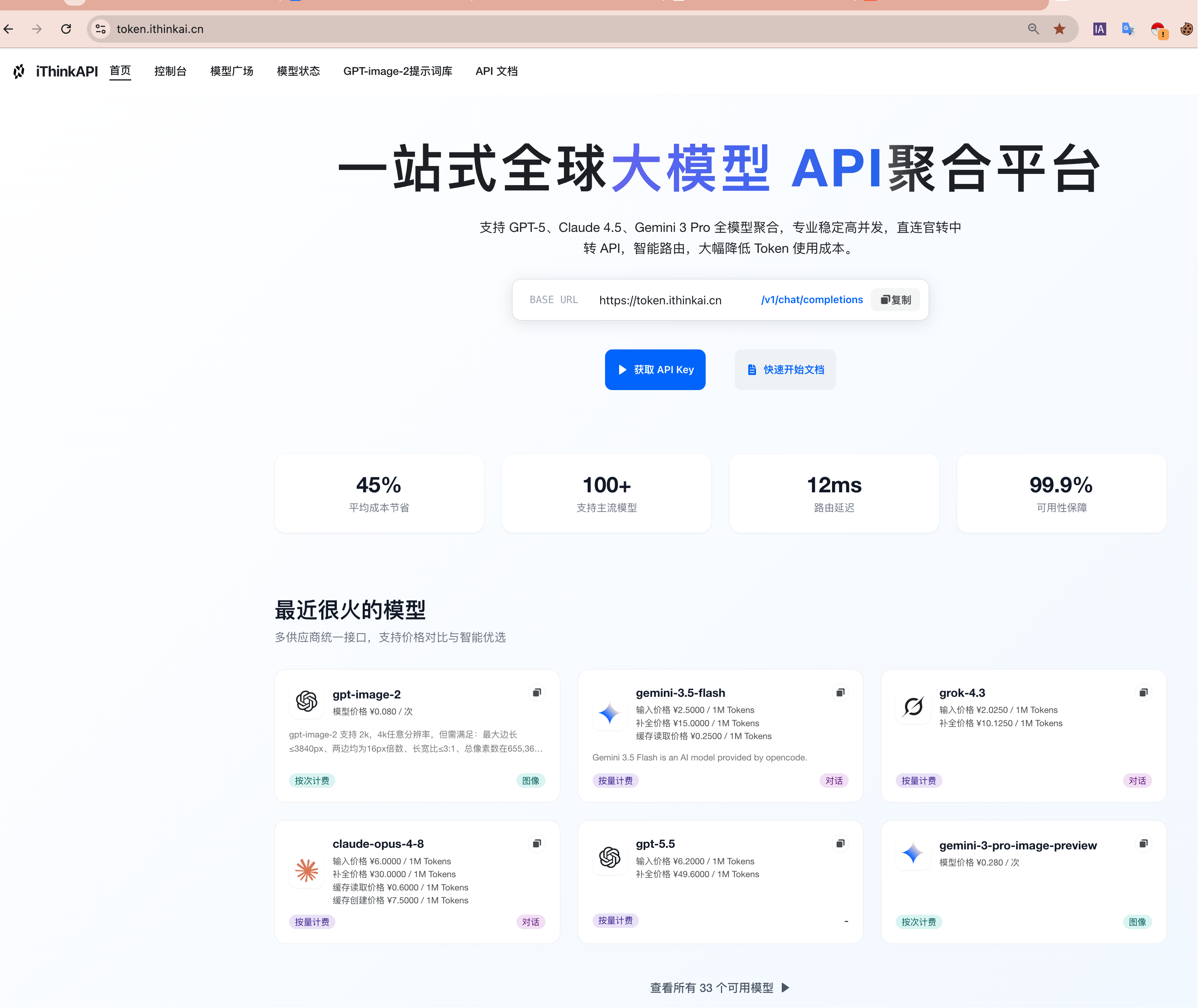Click the iThinkAPI logo icon
This screenshot has width=1198, height=1008.
point(19,71)
